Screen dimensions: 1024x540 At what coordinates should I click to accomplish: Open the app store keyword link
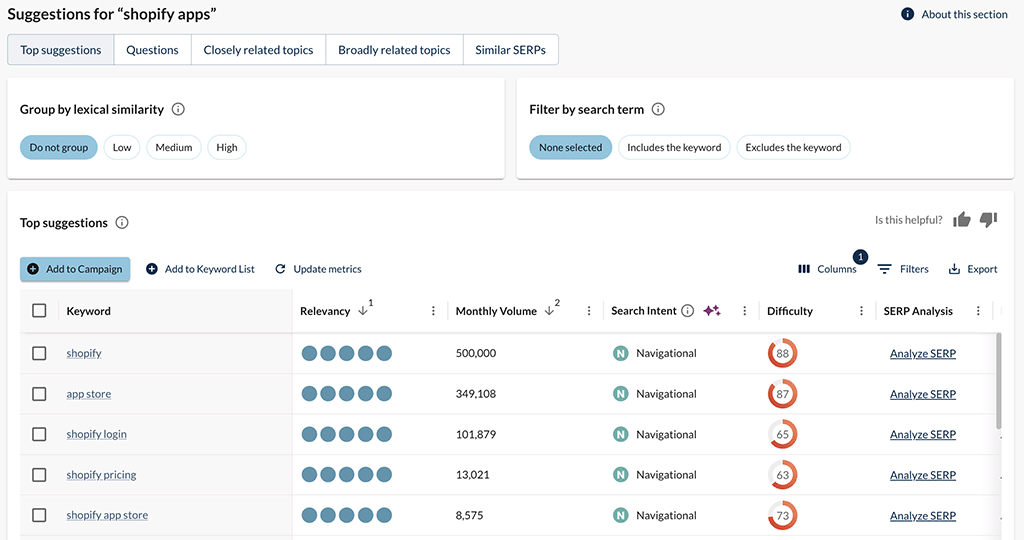tap(89, 394)
